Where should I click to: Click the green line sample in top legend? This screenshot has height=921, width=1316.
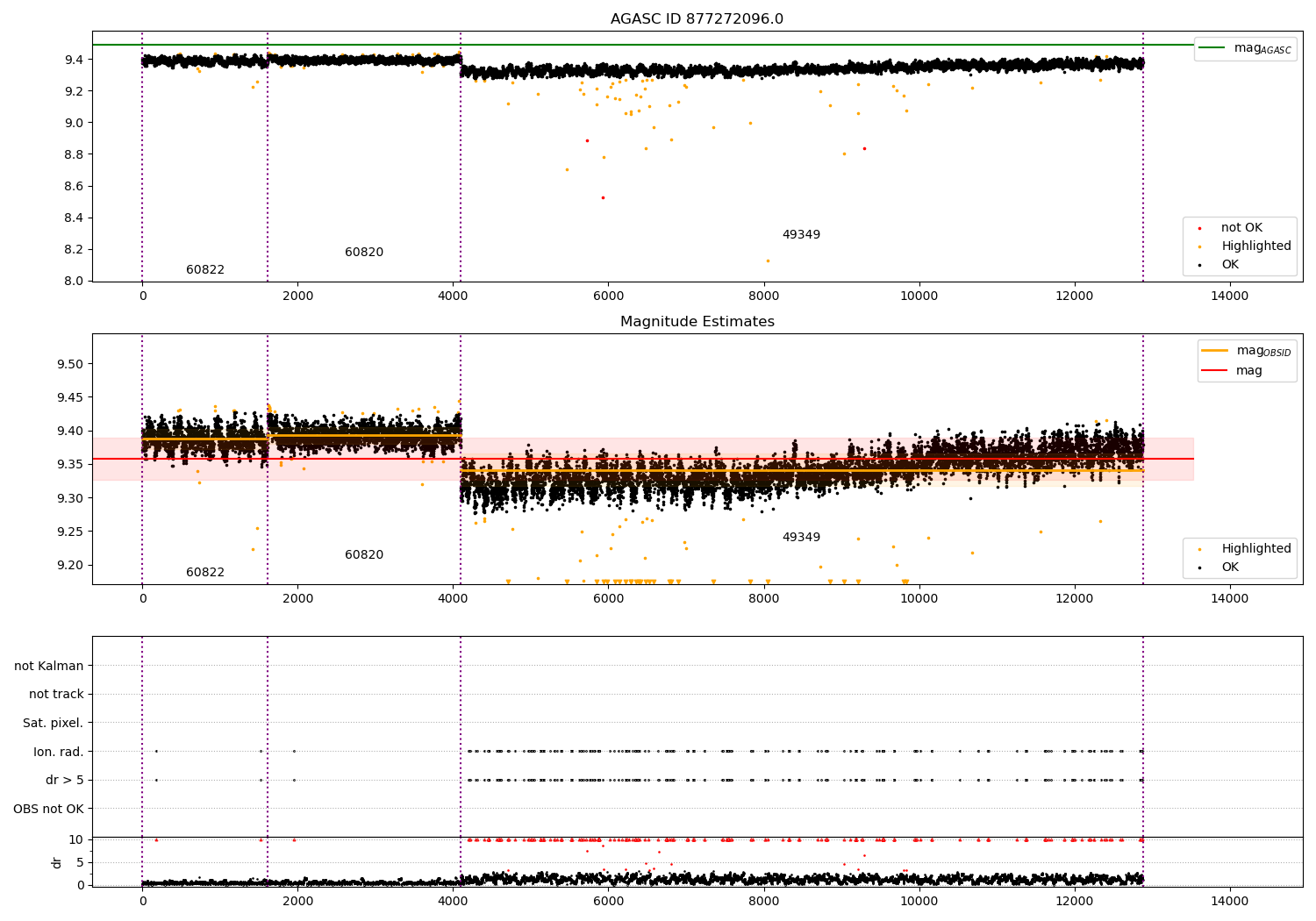(x=1213, y=48)
